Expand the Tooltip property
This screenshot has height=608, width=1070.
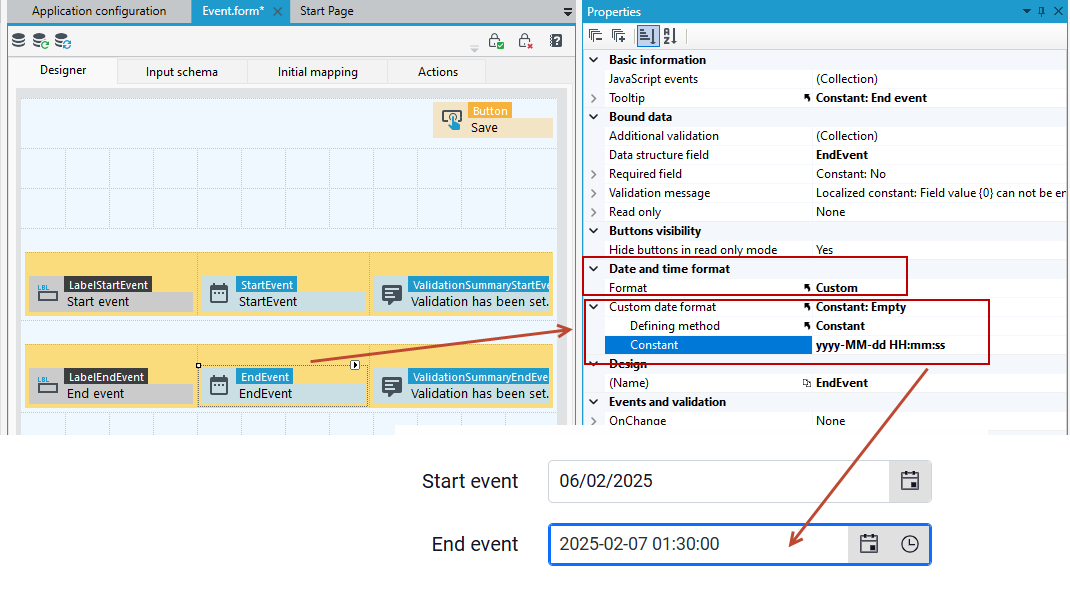tap(594, 98)
